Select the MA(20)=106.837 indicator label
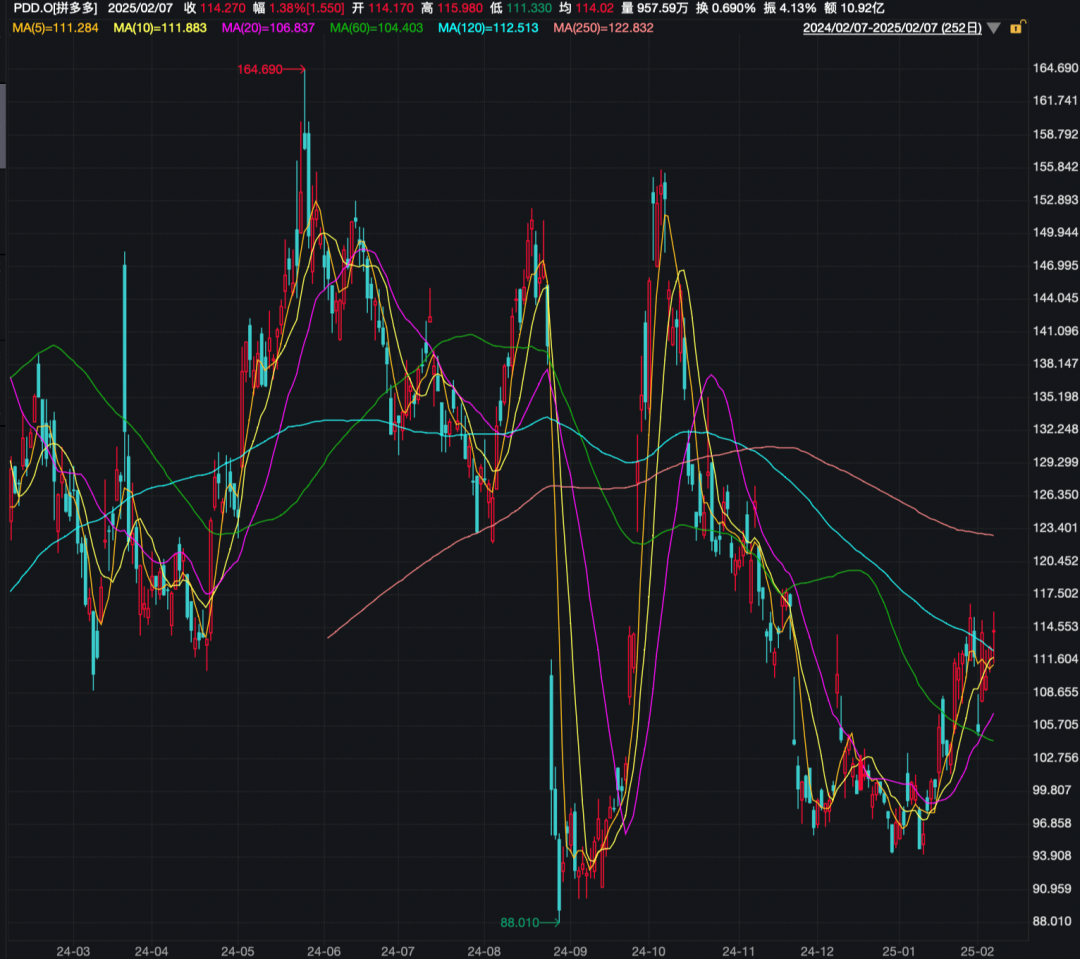The width and height of the screenshot is (1080, 959). coord(268,28)
